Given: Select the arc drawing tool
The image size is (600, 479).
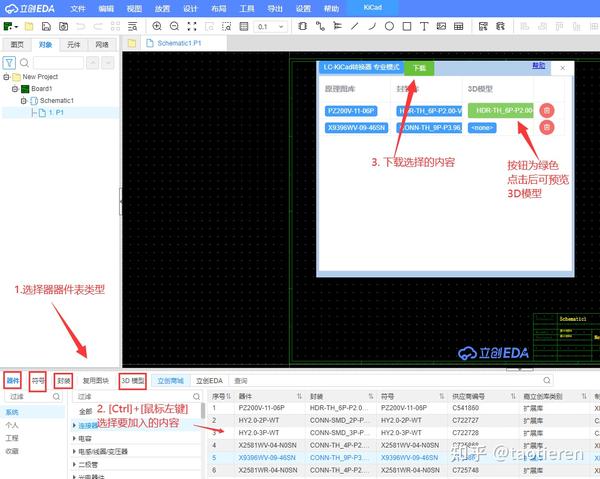Looking at the screenshot, I should coord(372,26).
